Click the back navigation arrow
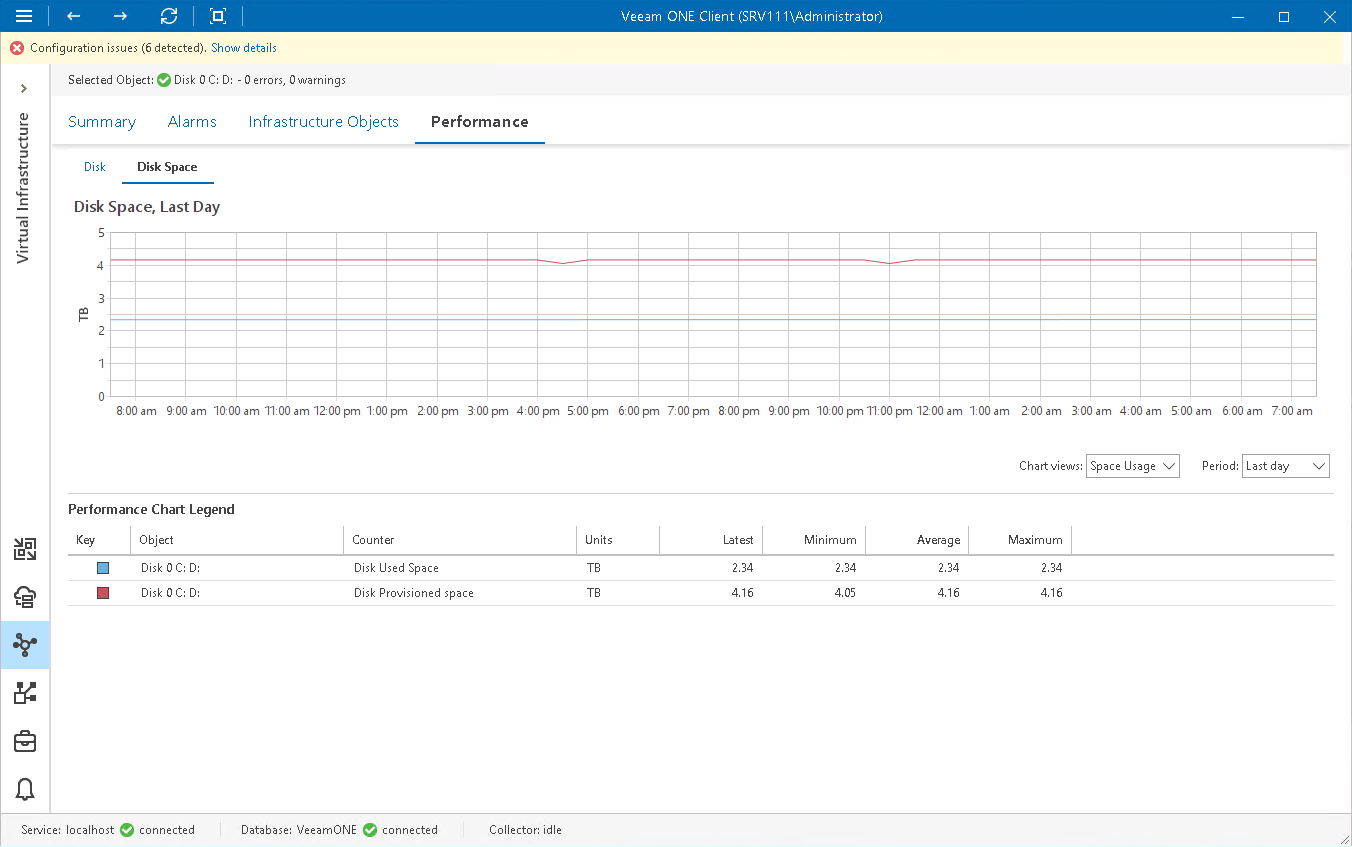This screenshot has width=1352, height=847. tap(73, 16)
